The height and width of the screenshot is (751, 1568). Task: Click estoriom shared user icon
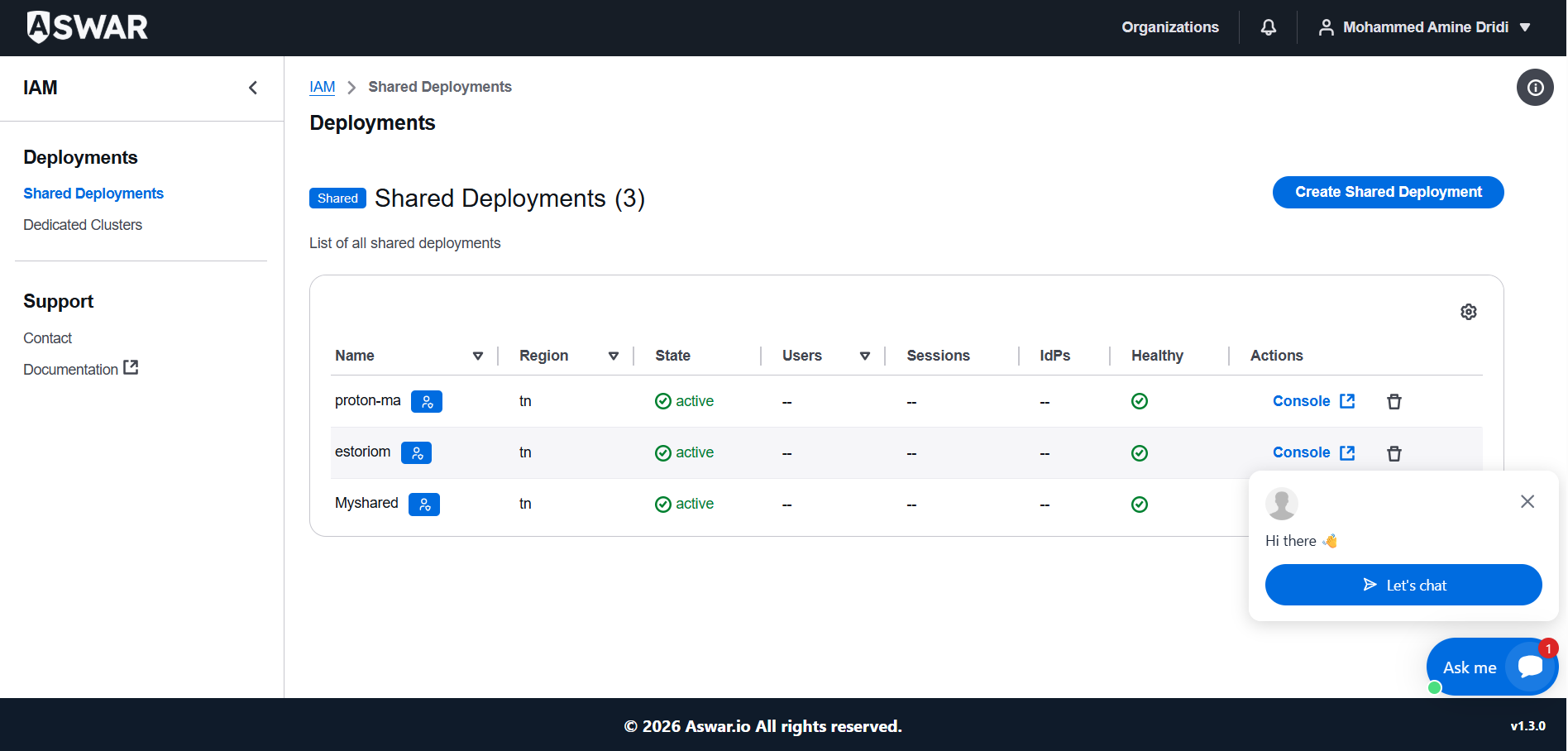[416, 452]
